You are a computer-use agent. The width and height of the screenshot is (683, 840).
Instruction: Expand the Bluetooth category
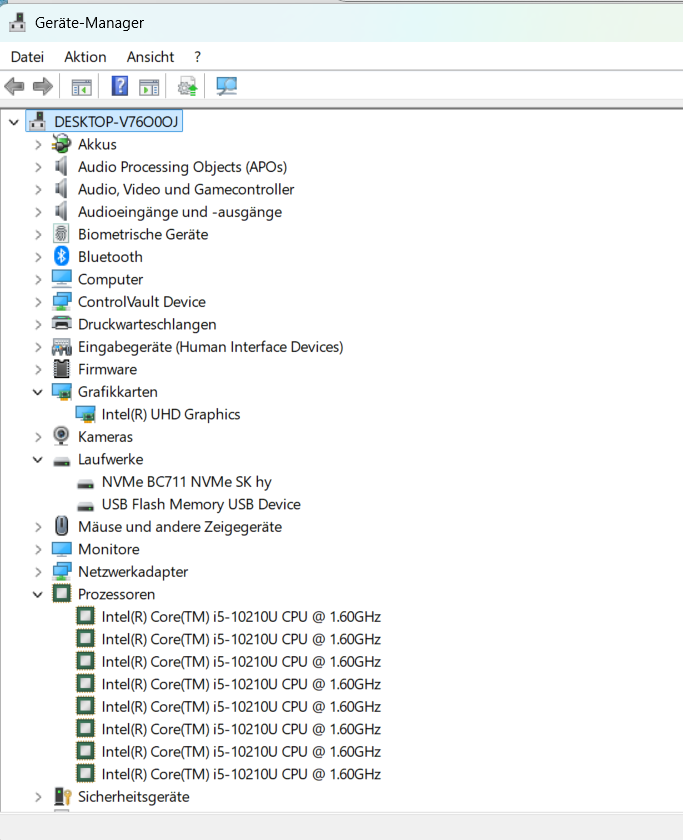pos(37,257)
